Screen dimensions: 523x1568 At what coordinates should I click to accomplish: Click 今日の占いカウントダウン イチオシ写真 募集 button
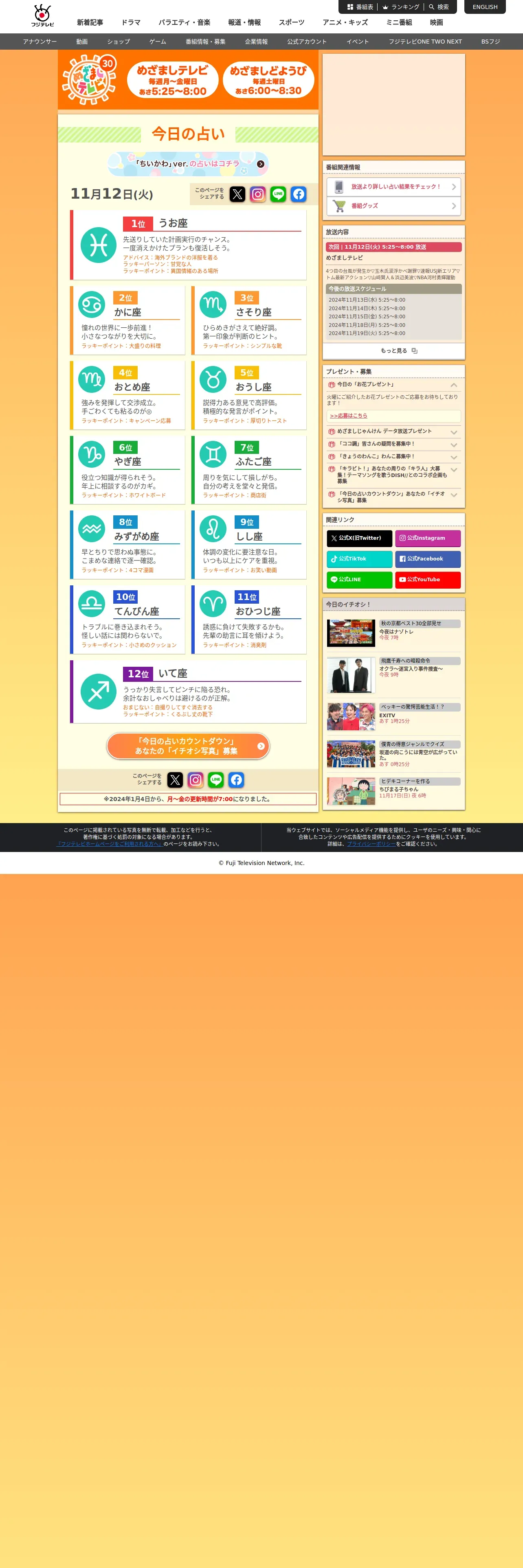click(188, 746)
